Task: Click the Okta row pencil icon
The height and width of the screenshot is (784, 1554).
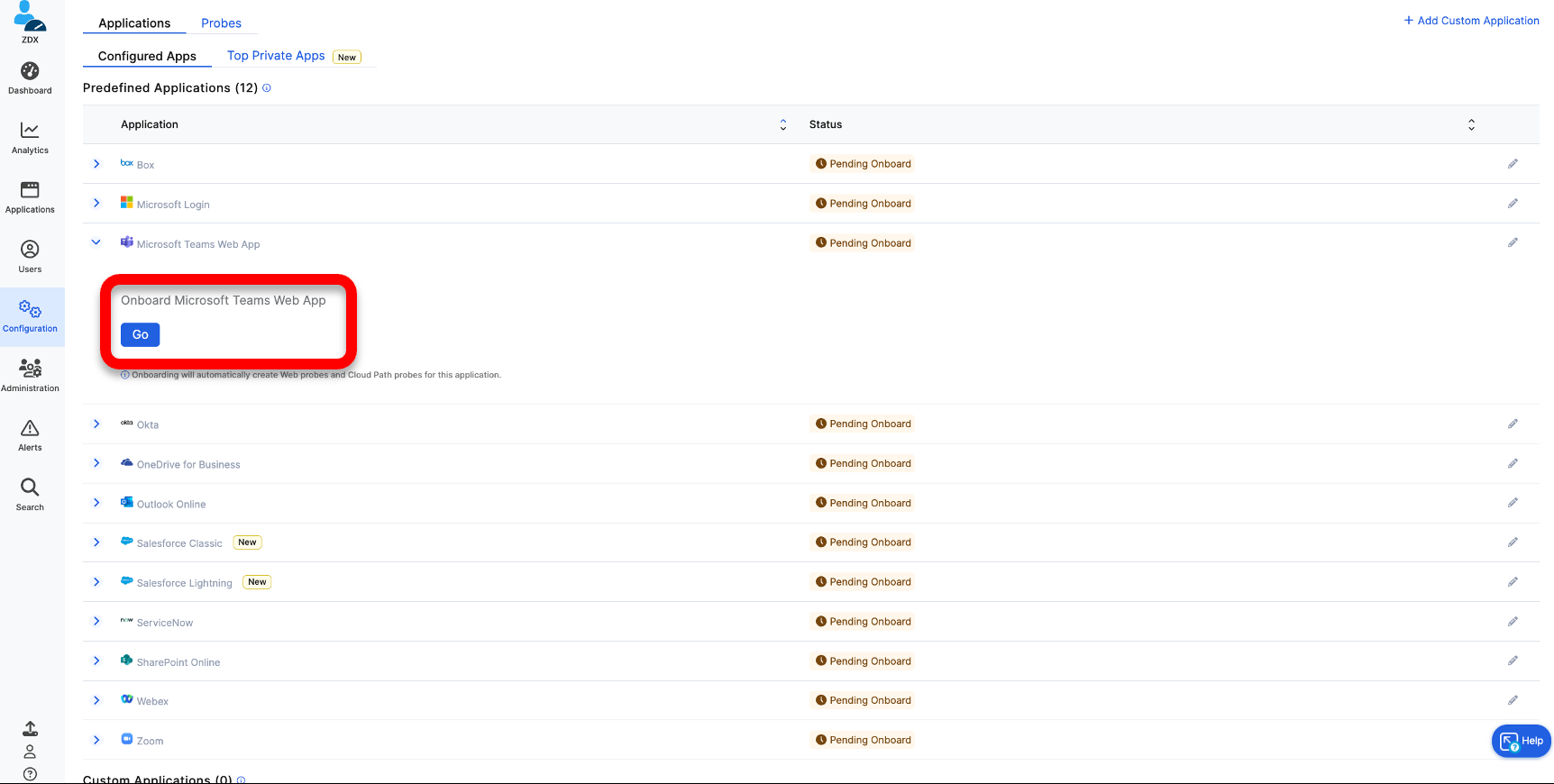Action: click(1513, 424)
